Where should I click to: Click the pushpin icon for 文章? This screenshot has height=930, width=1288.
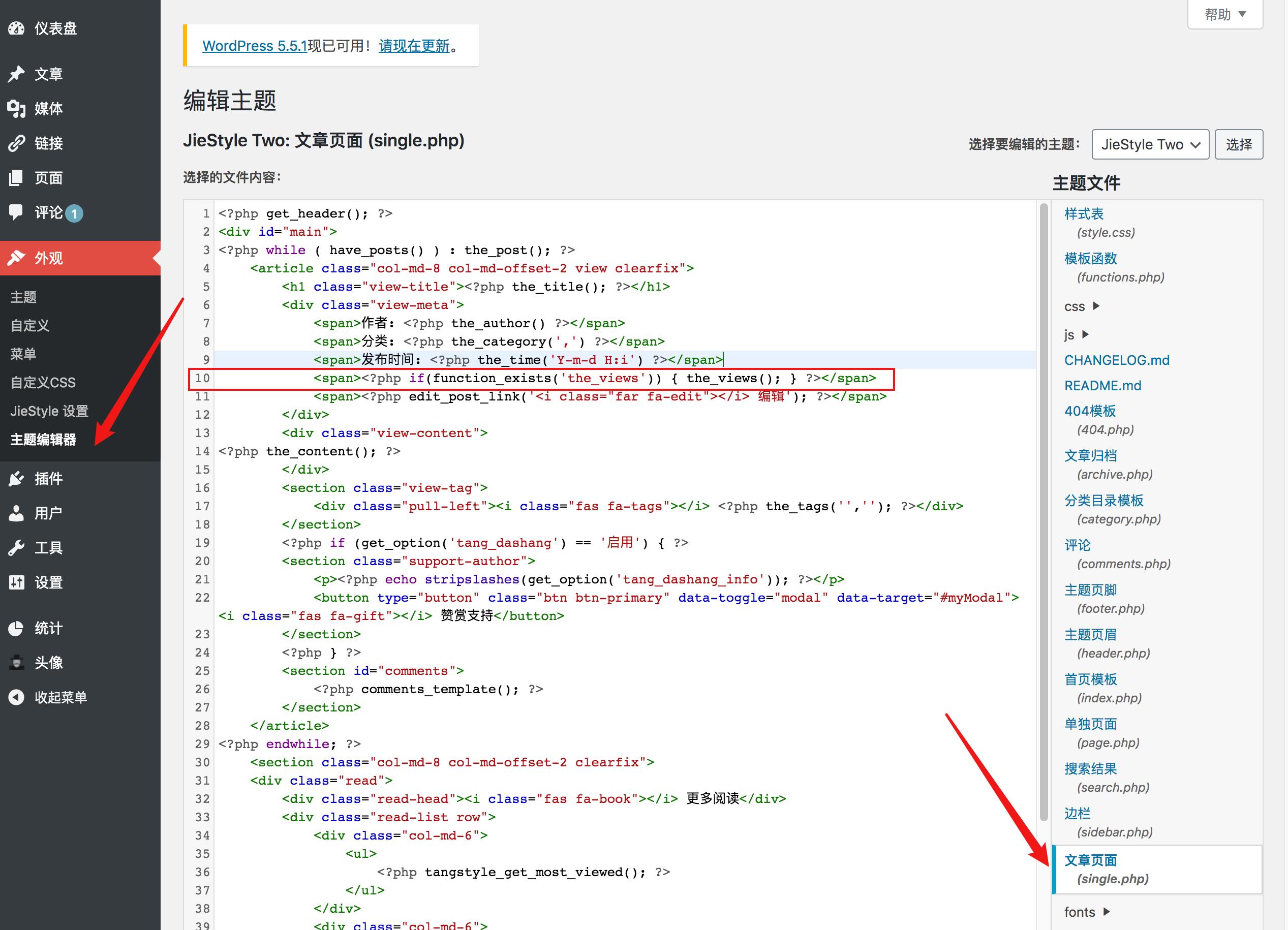pyautogui.click(x=16, y=74)
